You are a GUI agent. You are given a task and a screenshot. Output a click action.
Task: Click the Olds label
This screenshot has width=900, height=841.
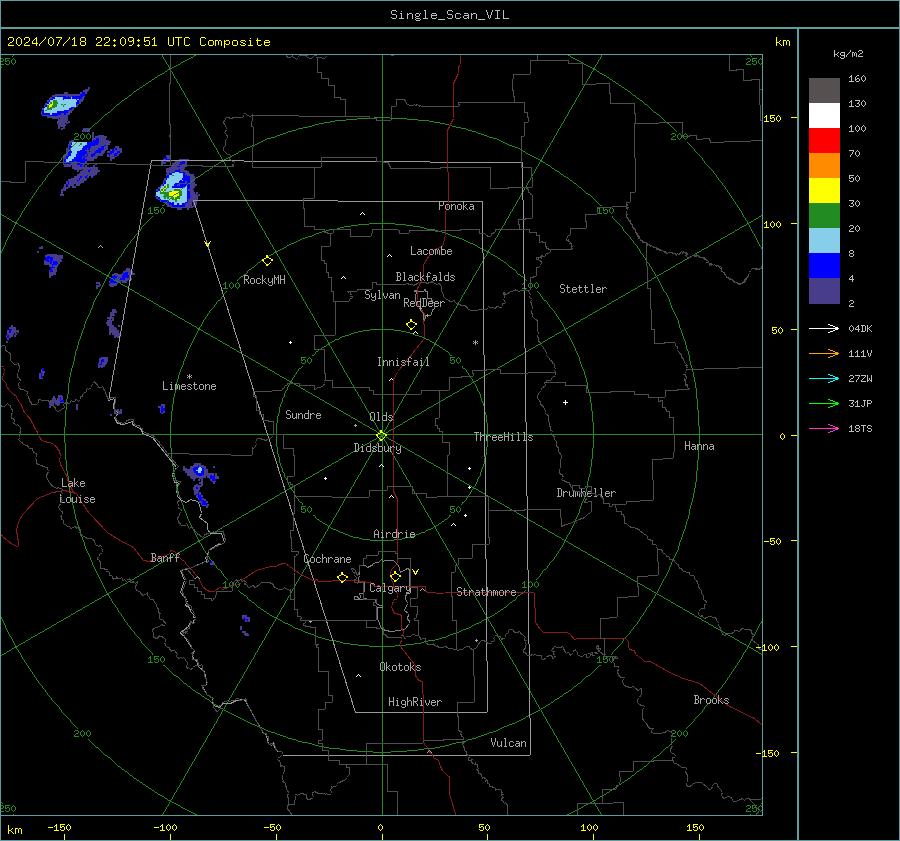pos(381,417)
